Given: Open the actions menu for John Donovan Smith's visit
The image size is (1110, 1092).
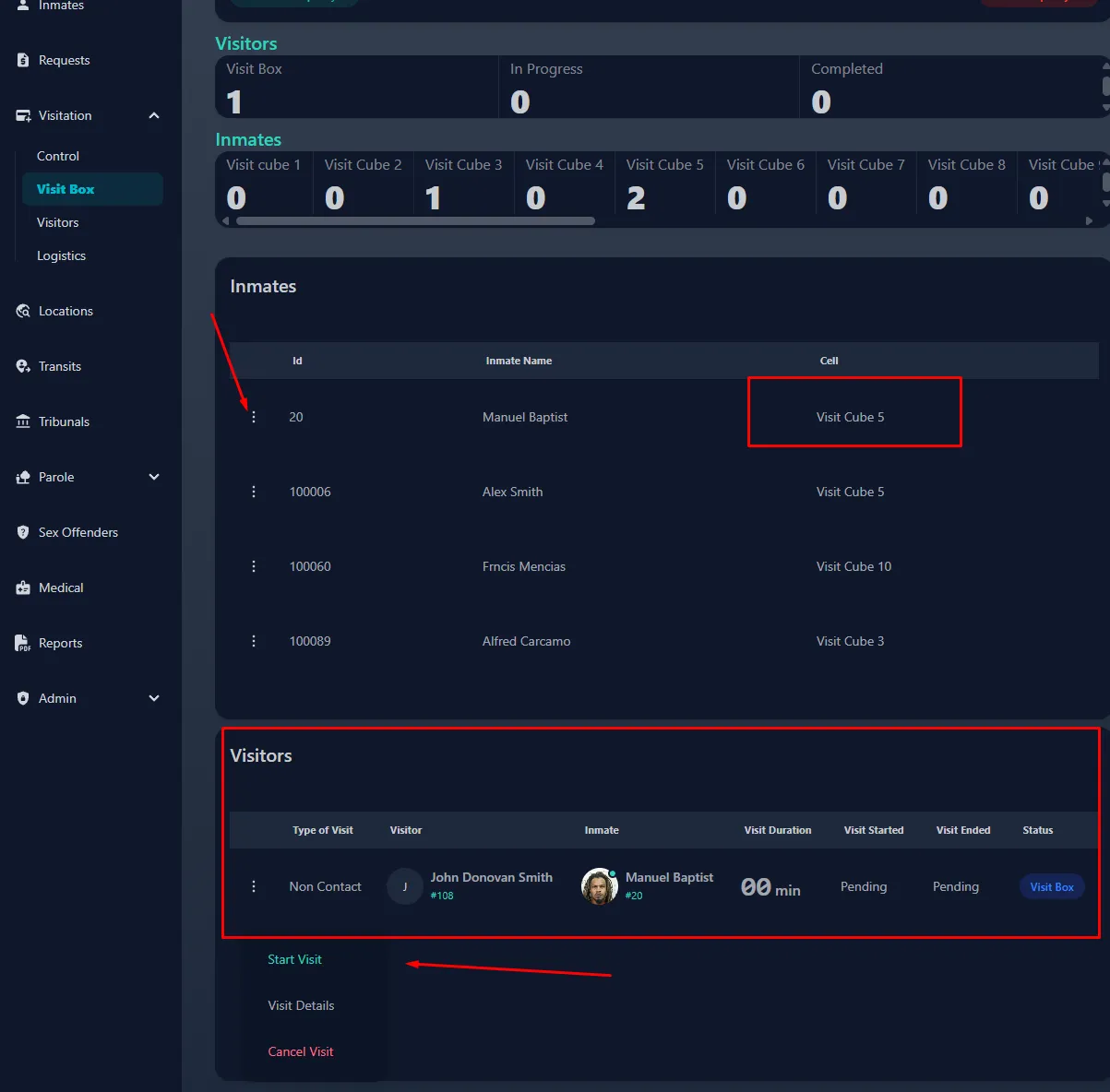Looking at the screenshot, I should click(254, 886).
